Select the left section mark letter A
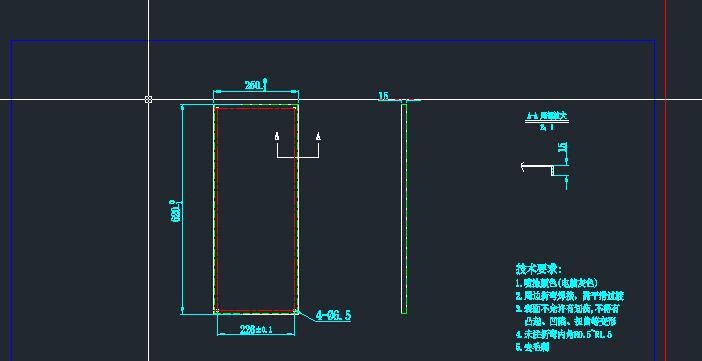This screenshot has width=702, height=361. [x=277, y=136]
